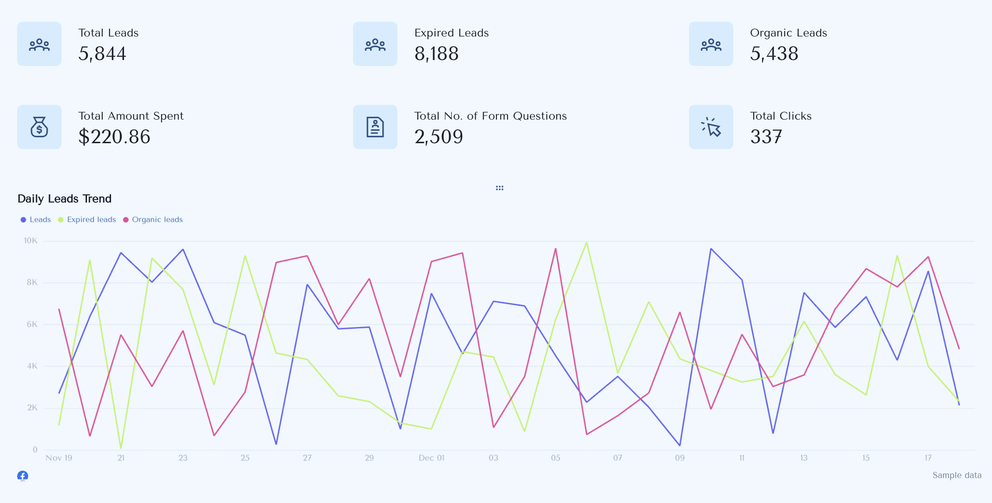Screen dimensions: 992x503
Task: Click the x-axis label 11
Action: point(741,458)
